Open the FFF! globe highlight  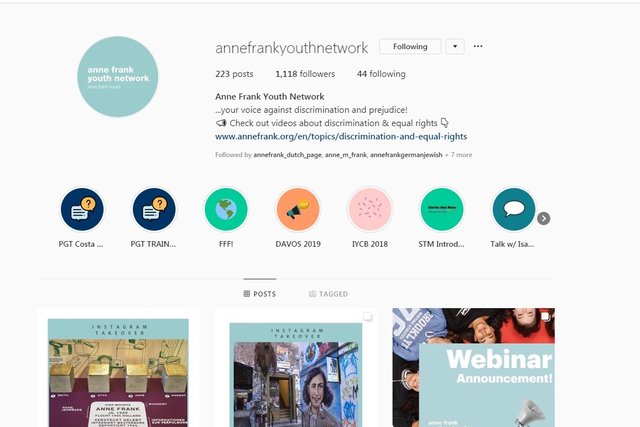pos(226,209)
